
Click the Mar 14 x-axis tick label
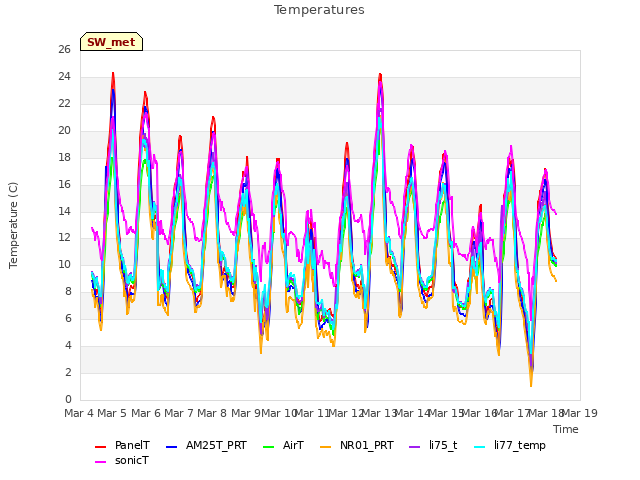click(413, 413)
